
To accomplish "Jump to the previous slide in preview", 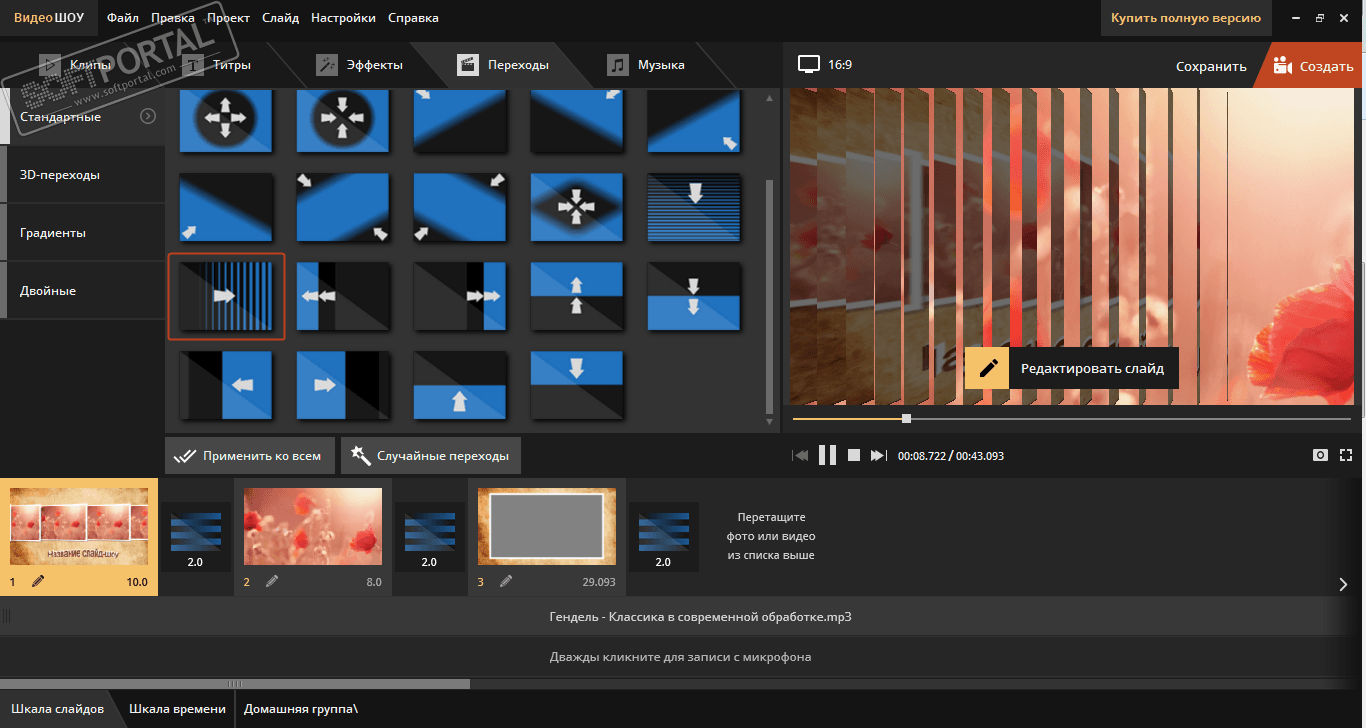I will pos(800,455).
